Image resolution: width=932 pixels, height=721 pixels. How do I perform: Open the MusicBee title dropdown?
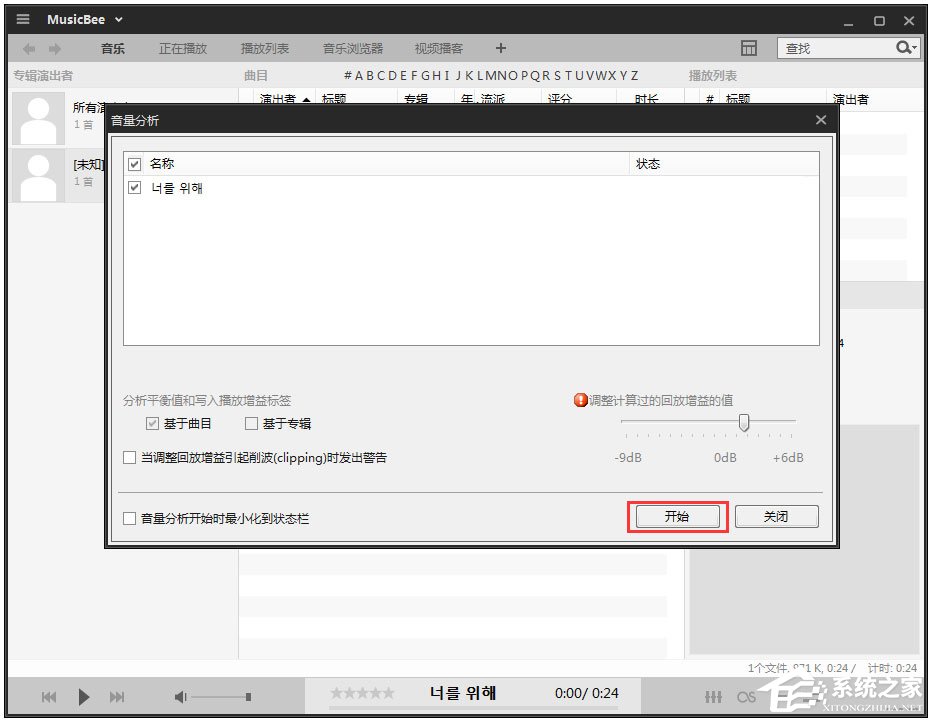click(119, 18)
